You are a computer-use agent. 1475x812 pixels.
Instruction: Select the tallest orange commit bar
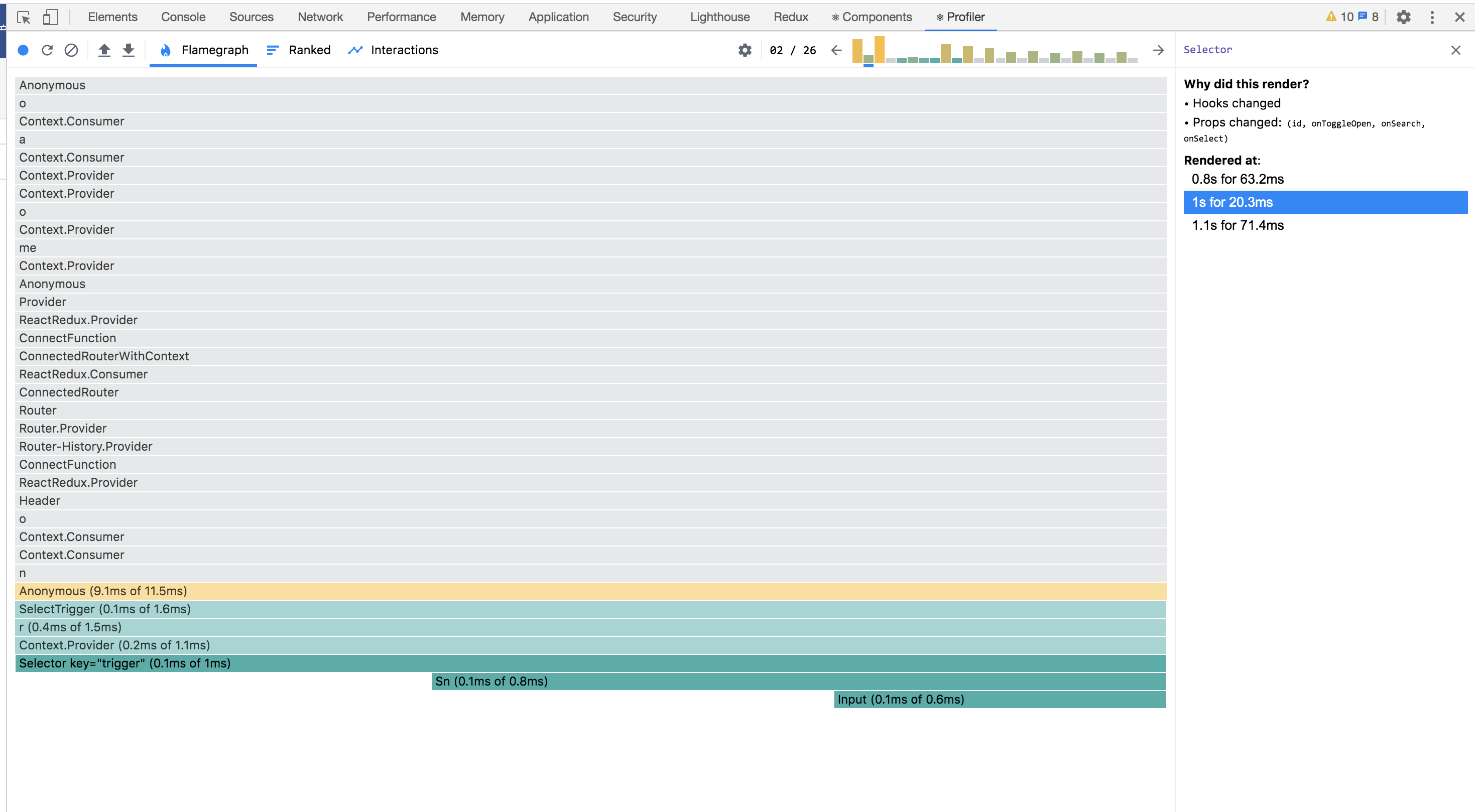[879, 49]
